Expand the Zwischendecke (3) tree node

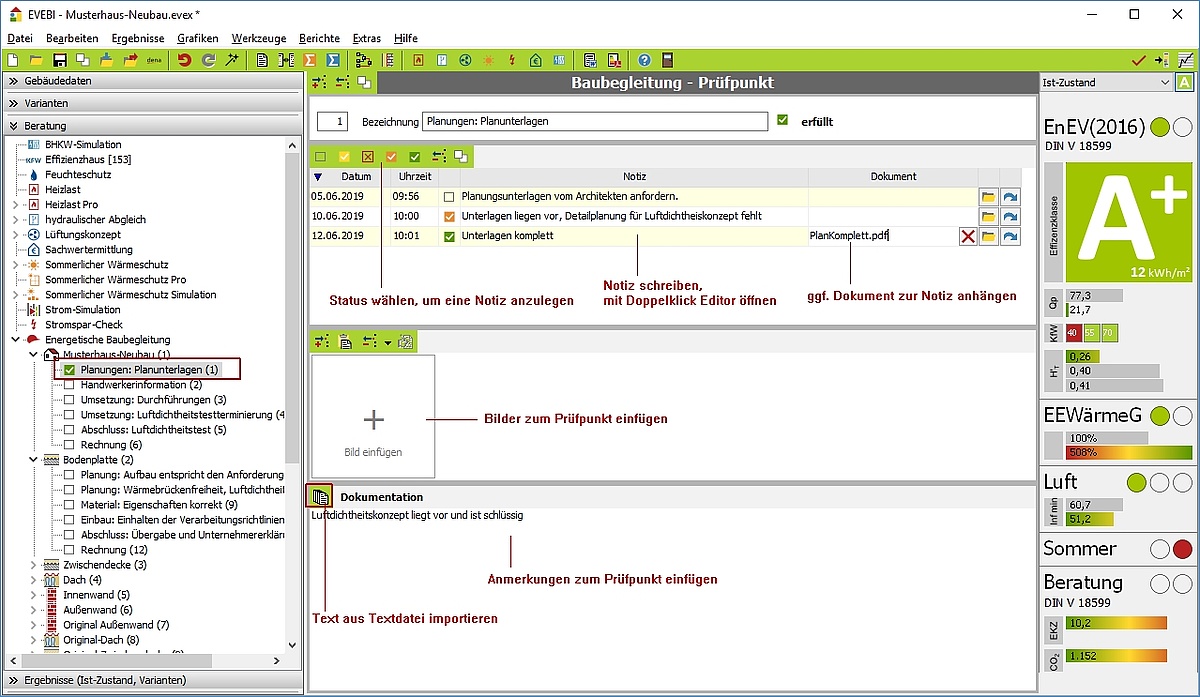click(35, 565)
